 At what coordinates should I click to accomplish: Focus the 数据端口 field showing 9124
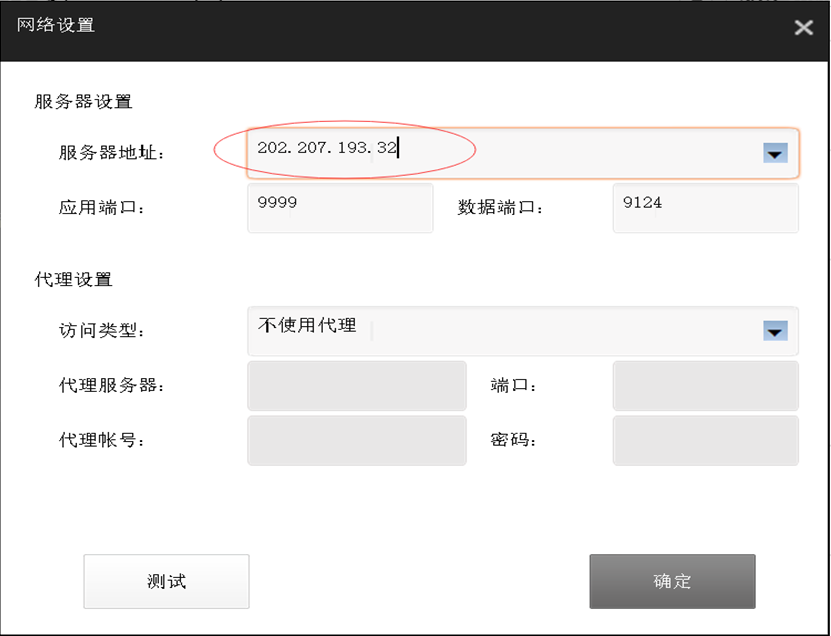pyautogui.click(x=705, y=208)
